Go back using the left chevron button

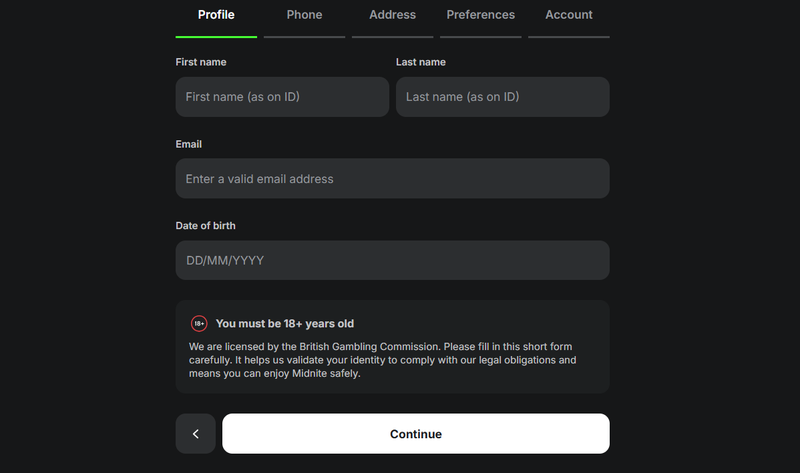click(x=196, y=434)
